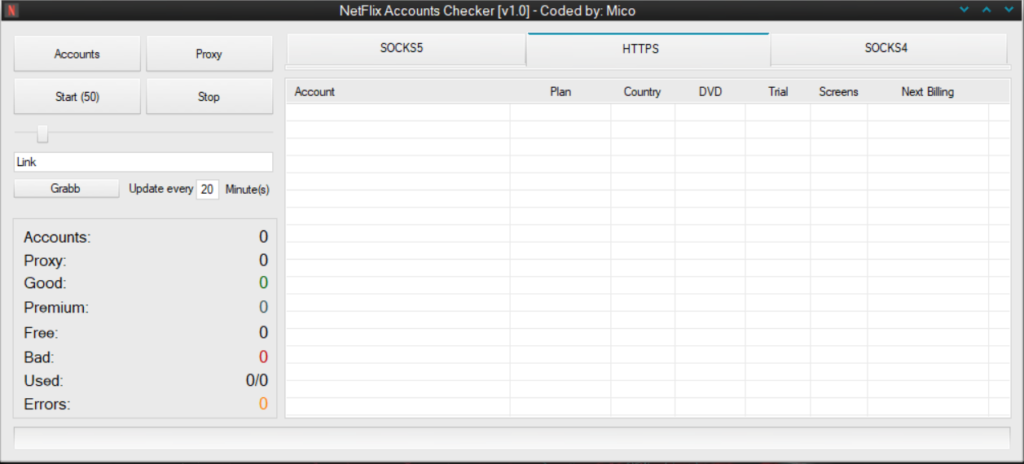1024x464 pixels.
Task: Click the "Errors:" stats label
Action: (x=47, y=405)
